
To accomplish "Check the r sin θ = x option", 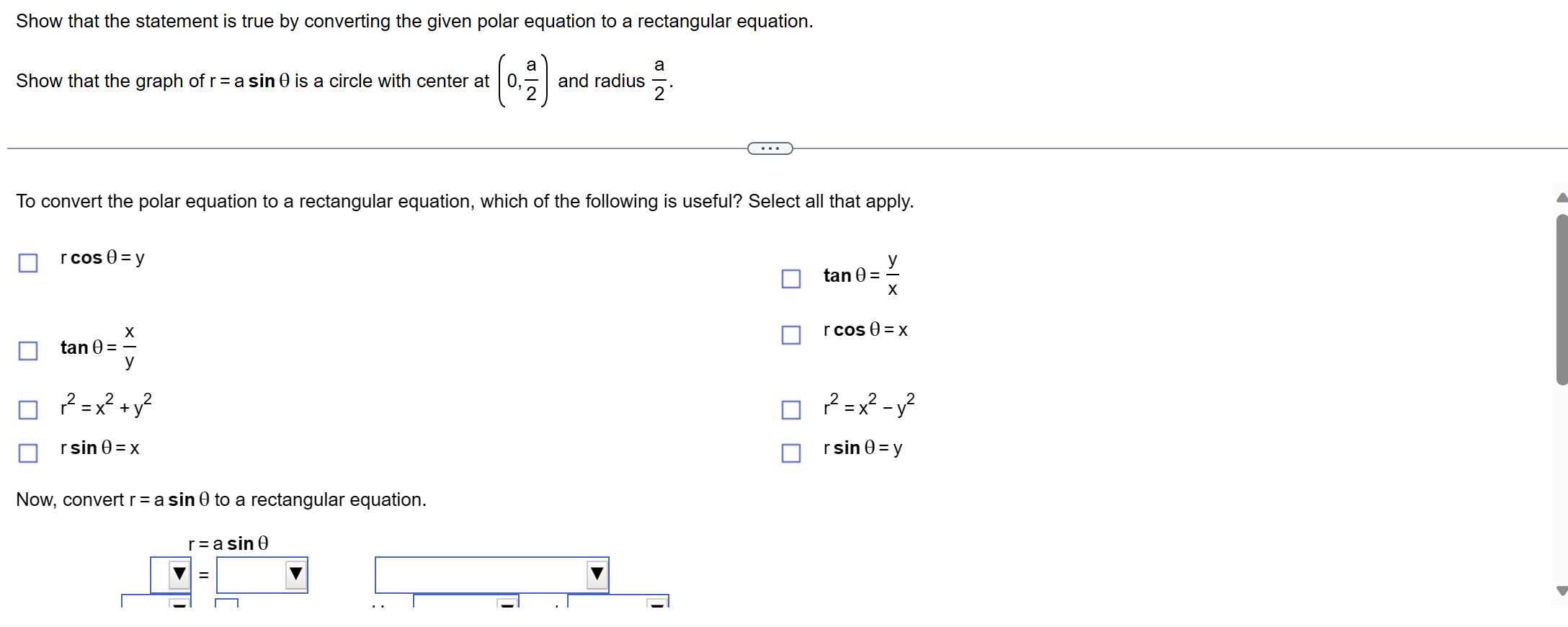I will pyautogui.click(x=27, y=453).
